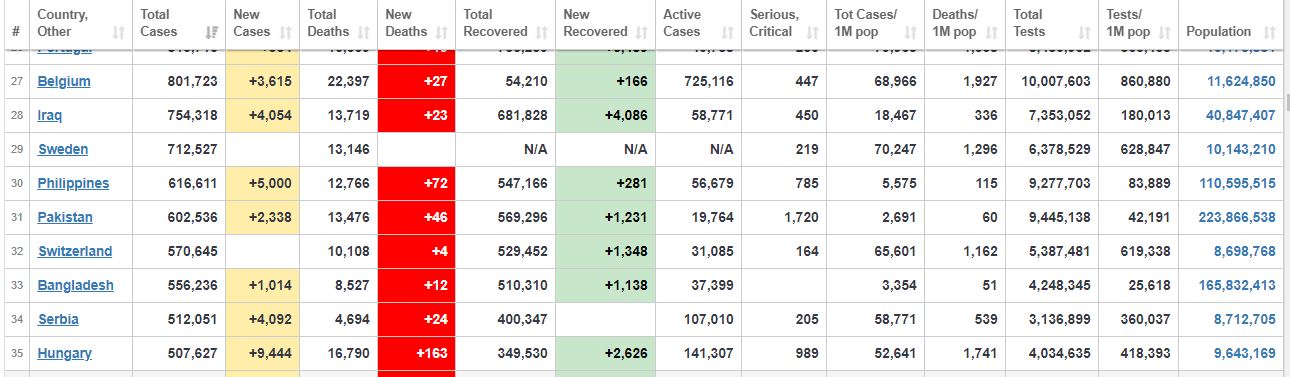Image resolution: width=1290 pixels, height=377 pixels.
Task: Open the Iraq country link
Action: pyautogui.click(x=50, y=116)
